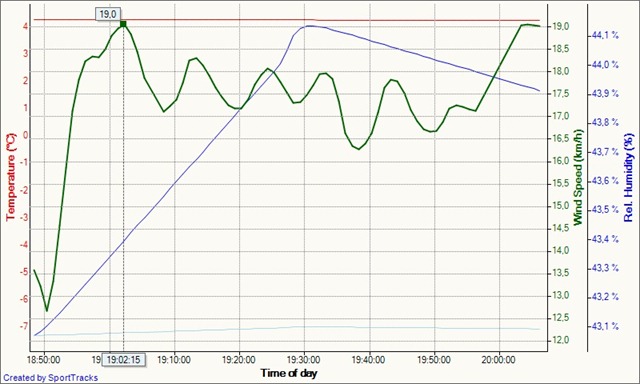Click the 18:50:00 time label

pyautogui.click(x=45, y=360)
